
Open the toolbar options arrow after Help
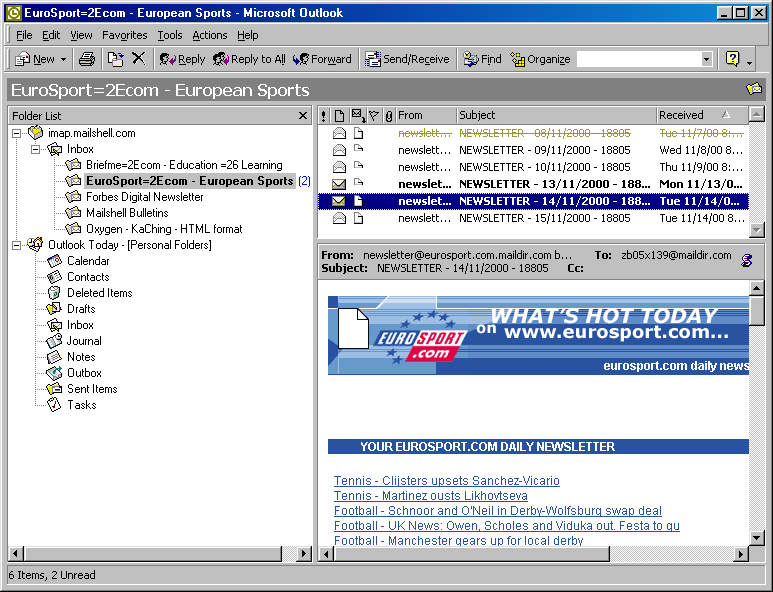pos(749,63)
